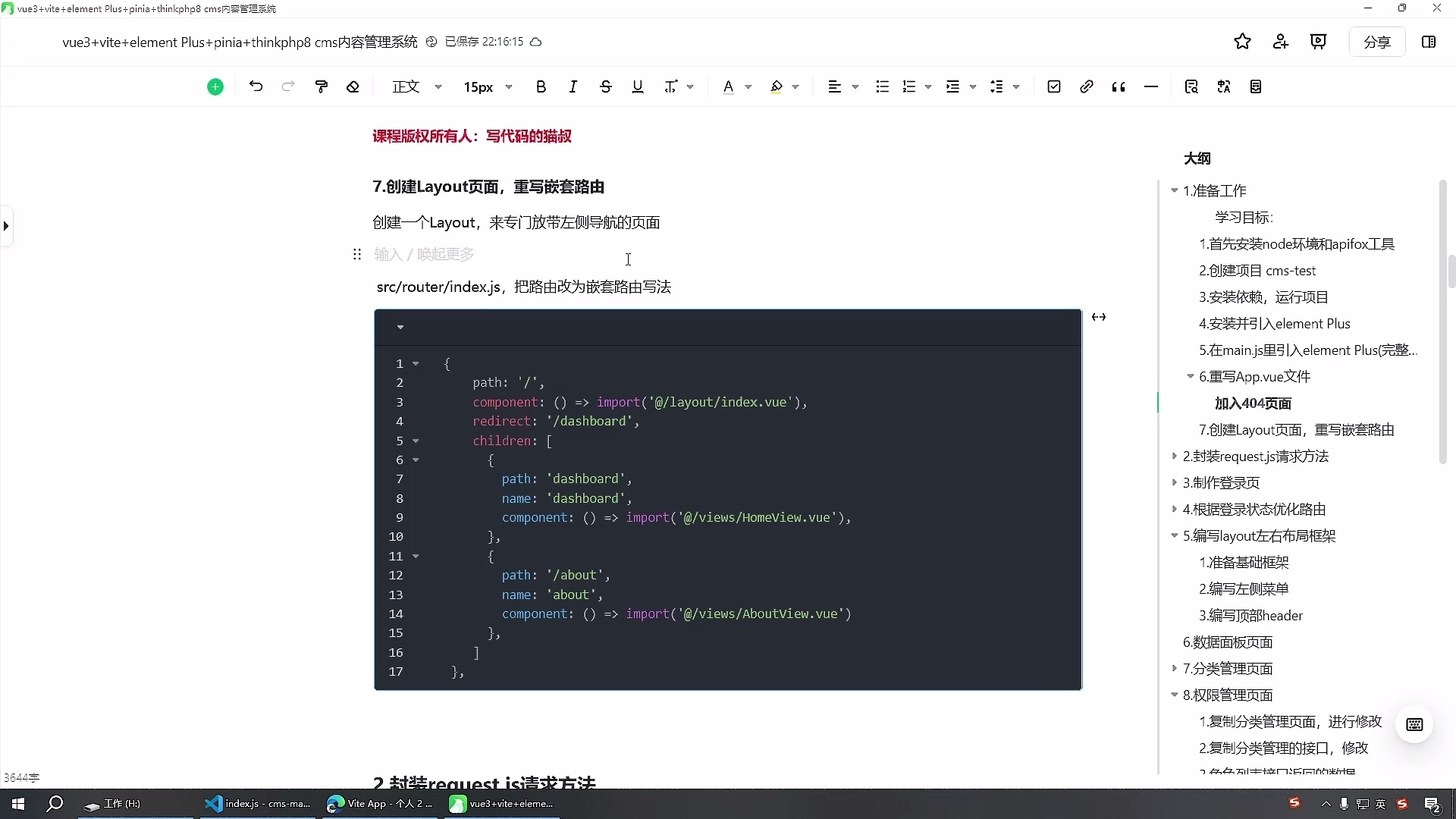Collapse the 6.重写App.vue文件 outline node

pos(1191,376)
